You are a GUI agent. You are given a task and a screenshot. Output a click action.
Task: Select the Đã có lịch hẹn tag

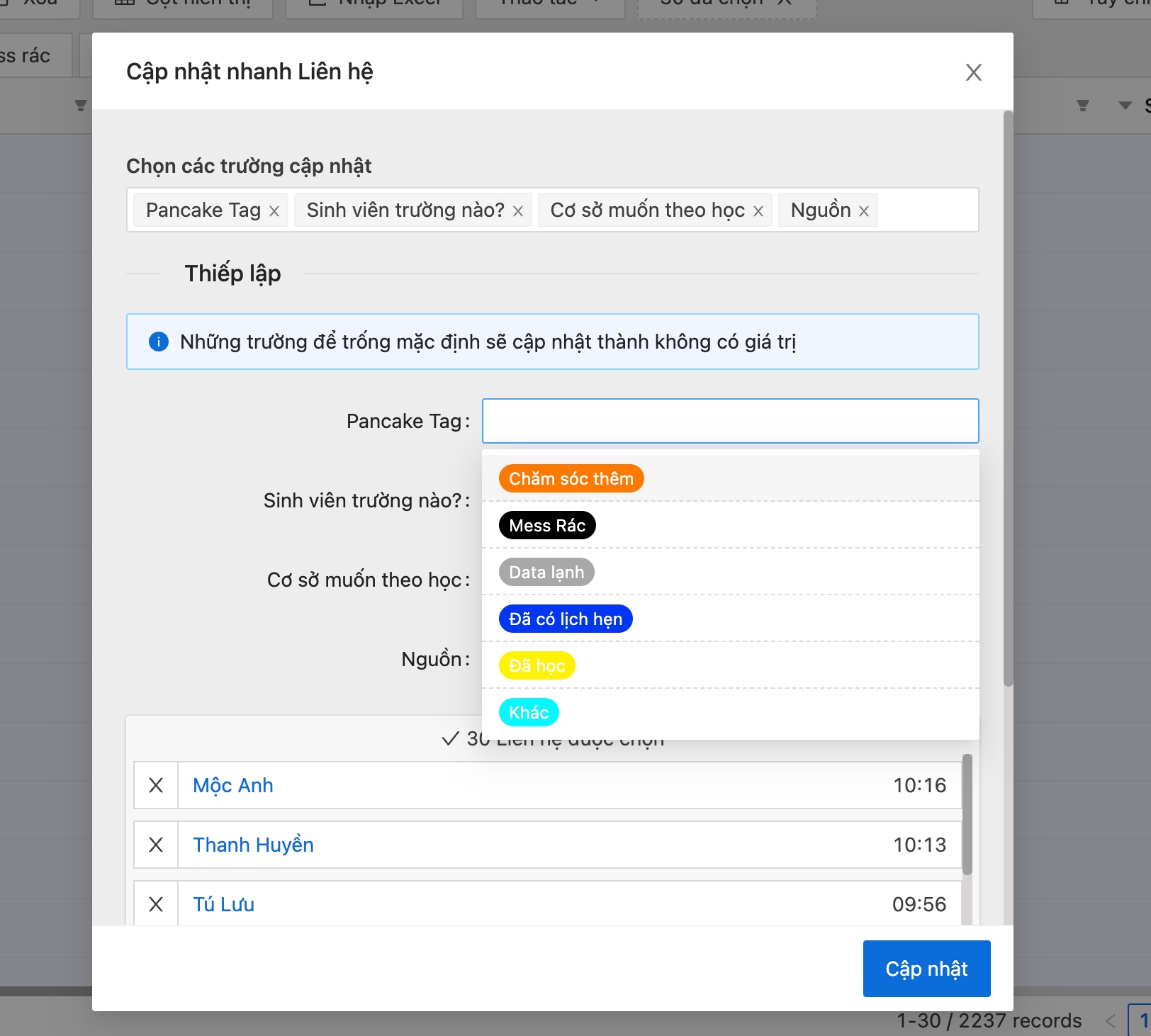pyautogui.click(x=566, y=619)
